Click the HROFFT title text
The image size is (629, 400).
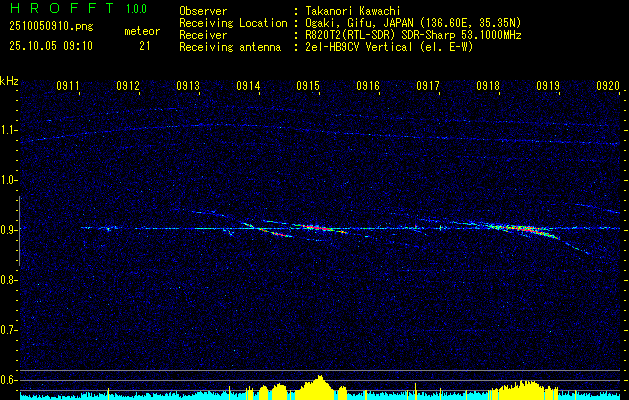(x=62, y=8)
